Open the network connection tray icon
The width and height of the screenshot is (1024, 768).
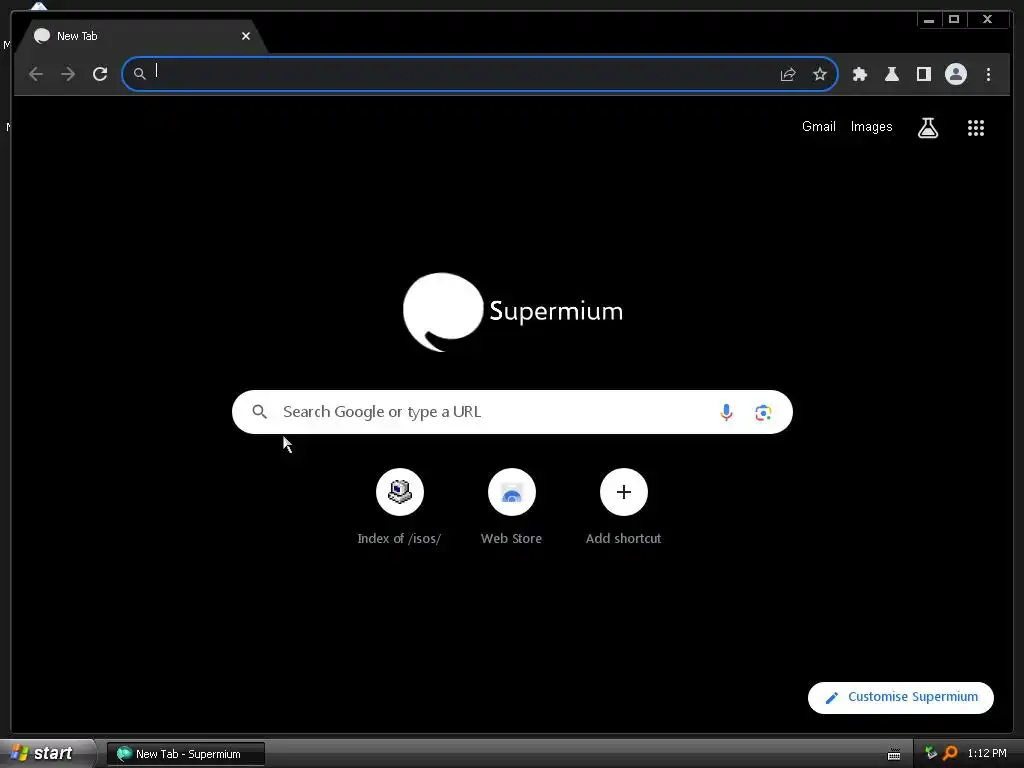pyautogui.click(x=931, y=753)
